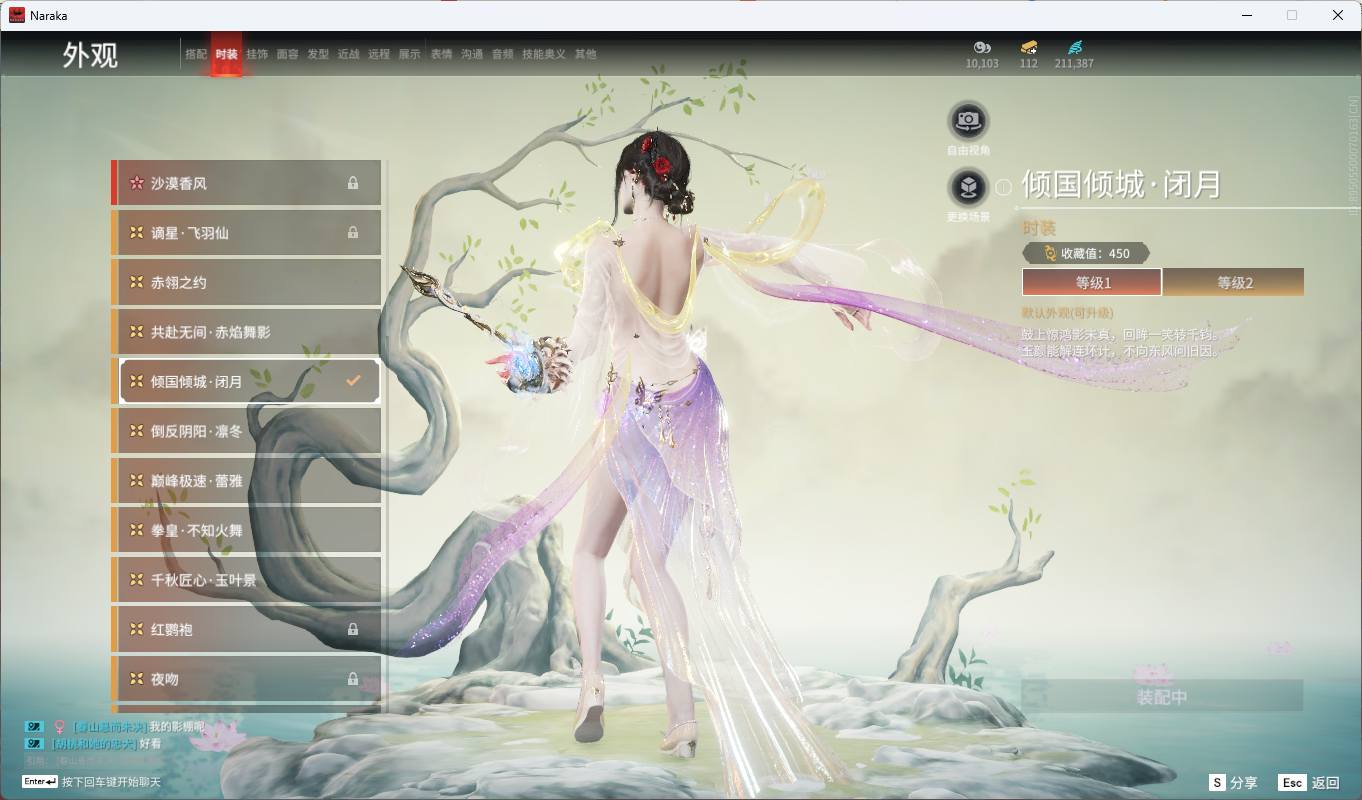
Task: Click the lock icon on 摘星·飞羽仙
Action: [353, 232]
